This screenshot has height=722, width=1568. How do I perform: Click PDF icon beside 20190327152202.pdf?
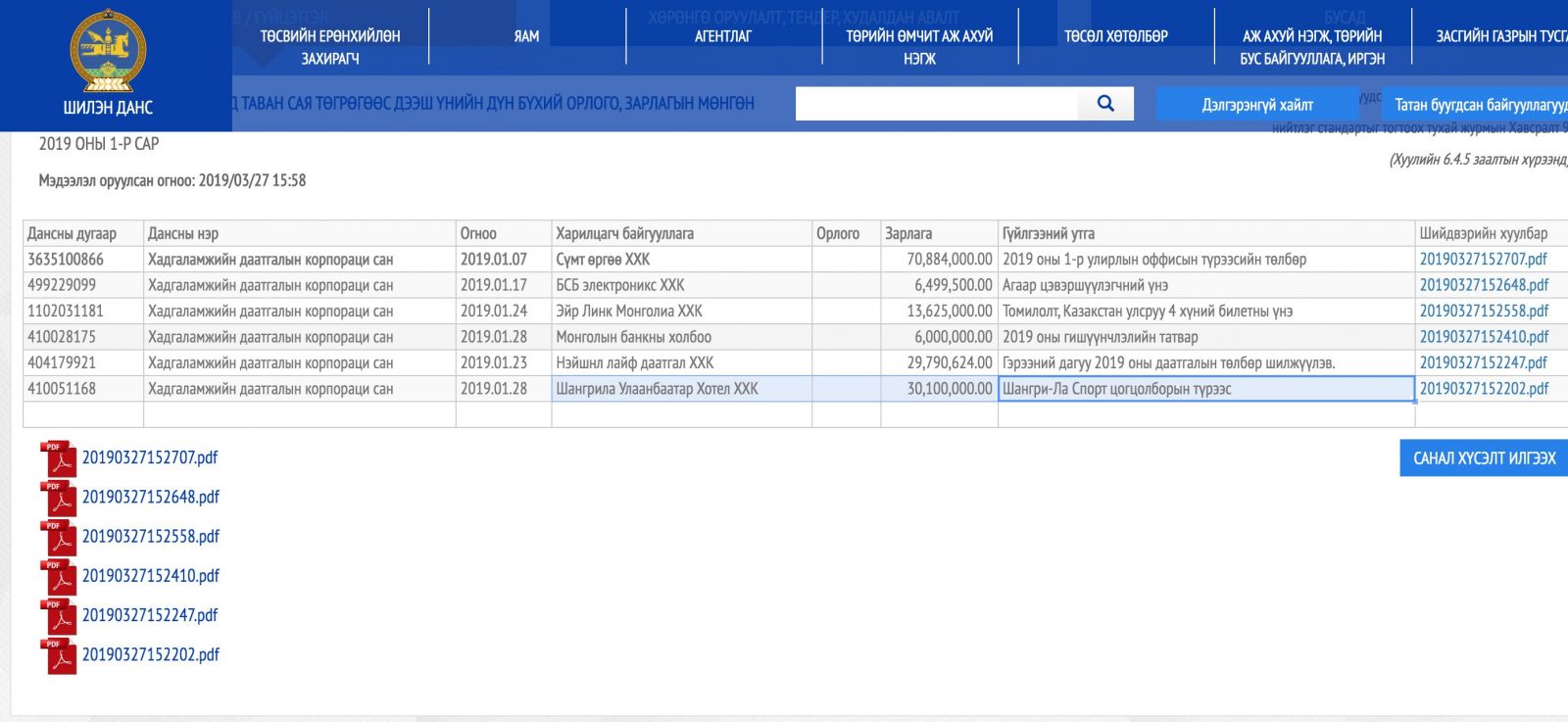coord(59,655)
